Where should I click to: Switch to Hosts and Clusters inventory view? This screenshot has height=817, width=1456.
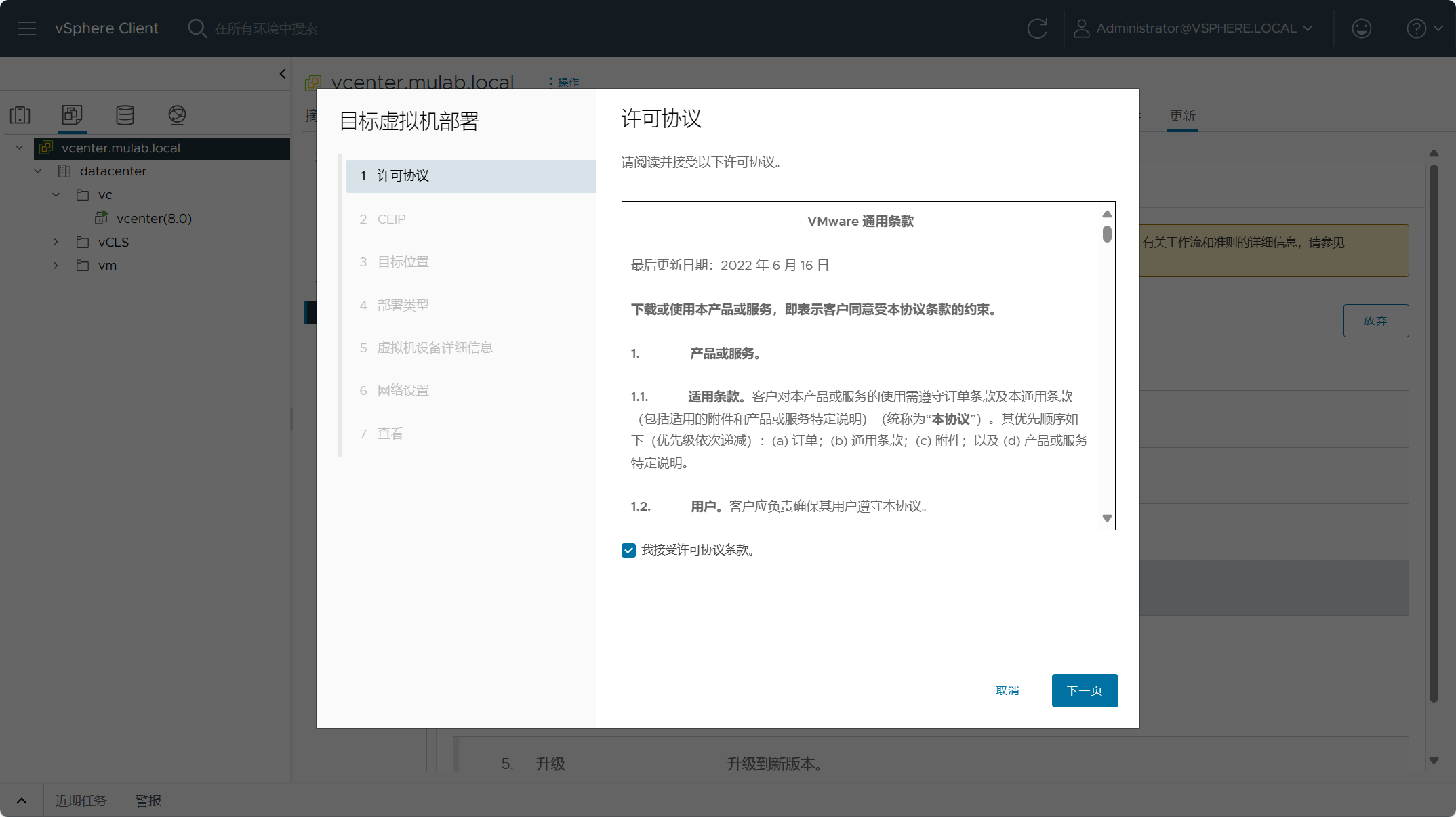[x=20, y=115]
